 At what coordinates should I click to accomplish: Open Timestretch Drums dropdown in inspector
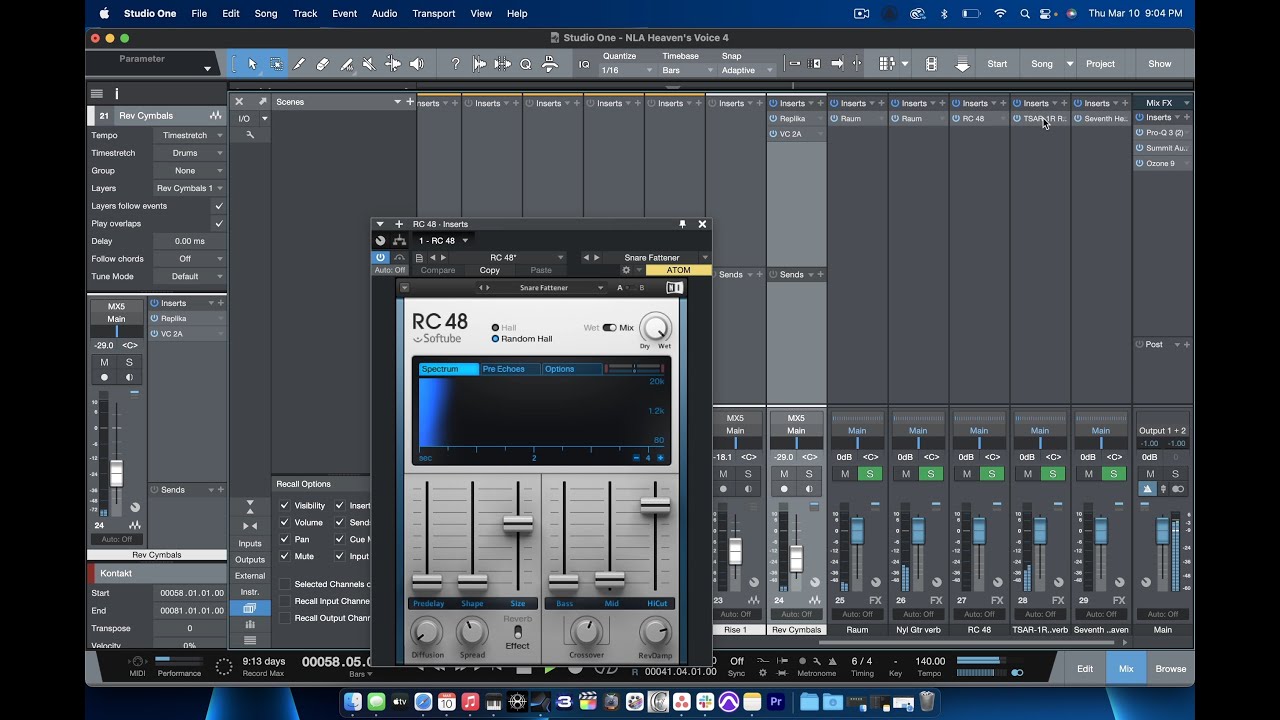click(189, 153)
